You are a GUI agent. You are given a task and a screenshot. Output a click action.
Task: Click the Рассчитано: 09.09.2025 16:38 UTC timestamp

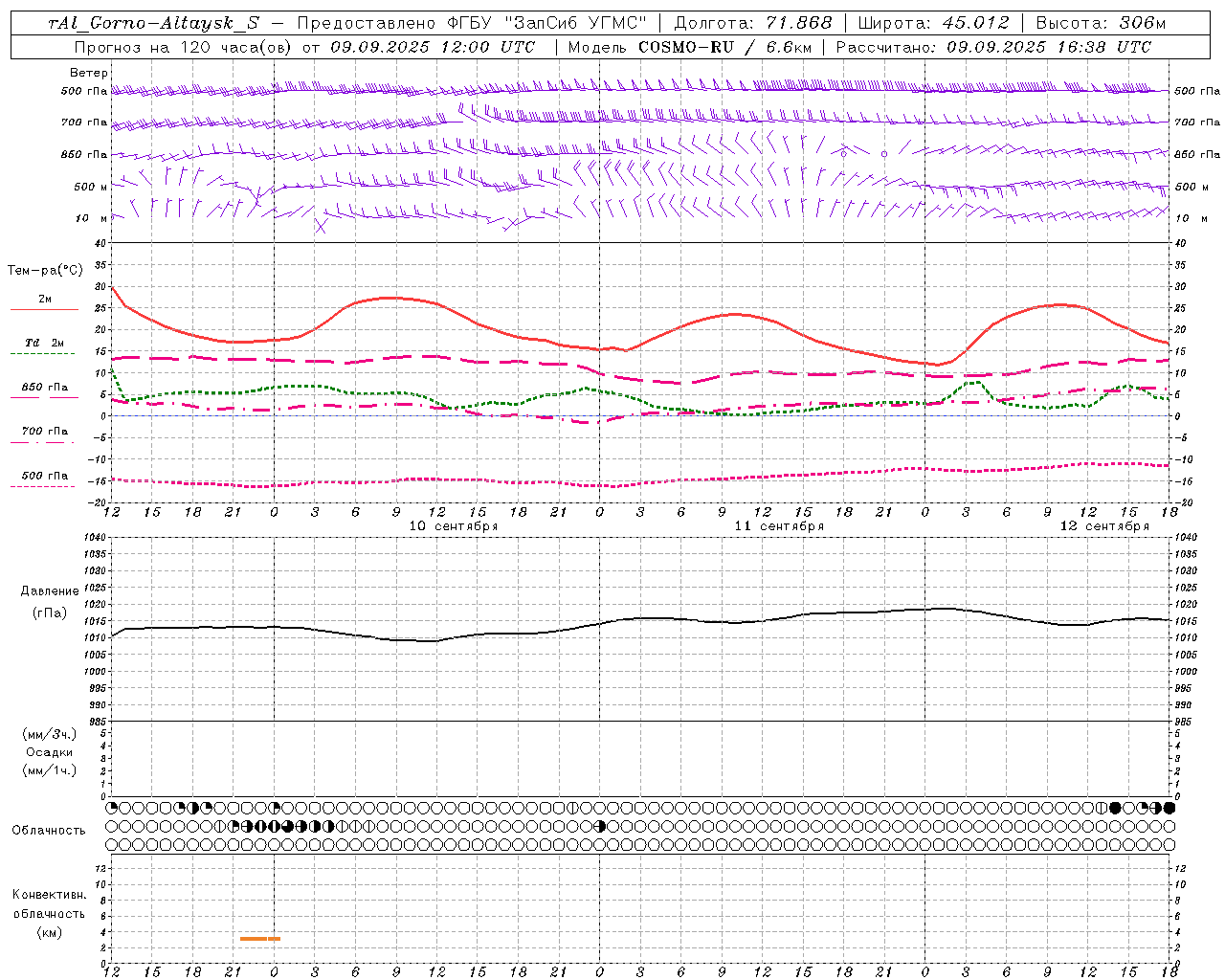pyautogui.click(x=993, y=47)
